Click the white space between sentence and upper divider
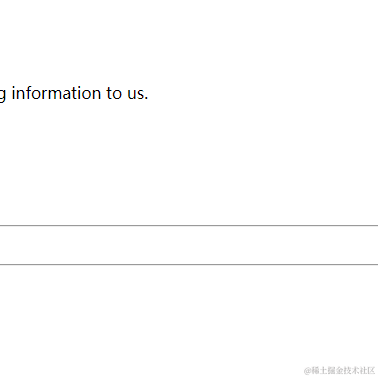The width and height of the screenshot is (378, 378). click(189, 163)
